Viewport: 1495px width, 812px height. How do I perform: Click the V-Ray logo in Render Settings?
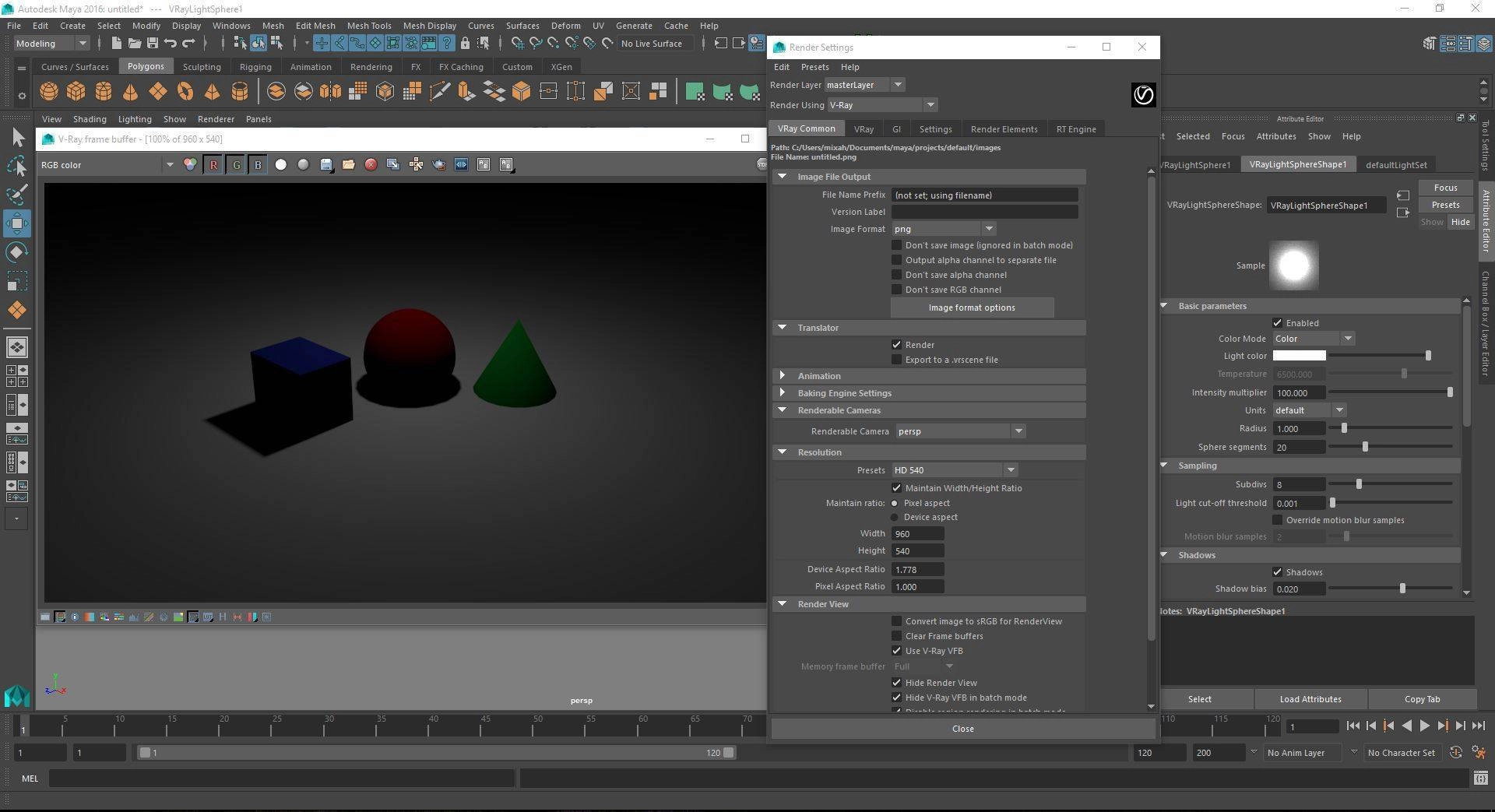1143,95
